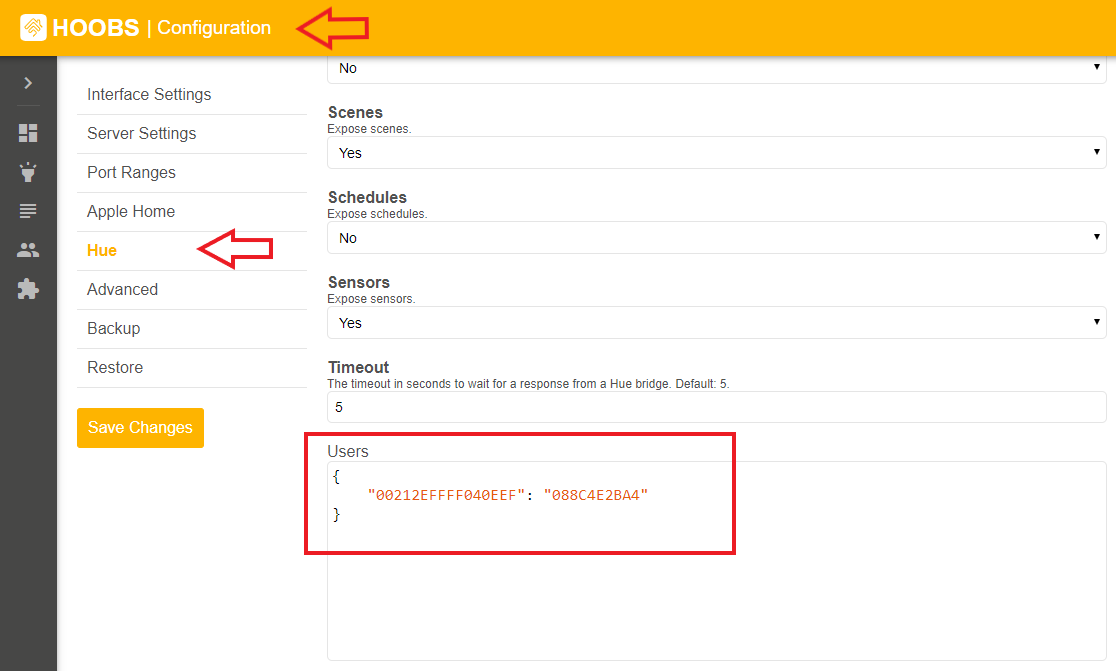Click the timeout description text

tap(529, 384)
